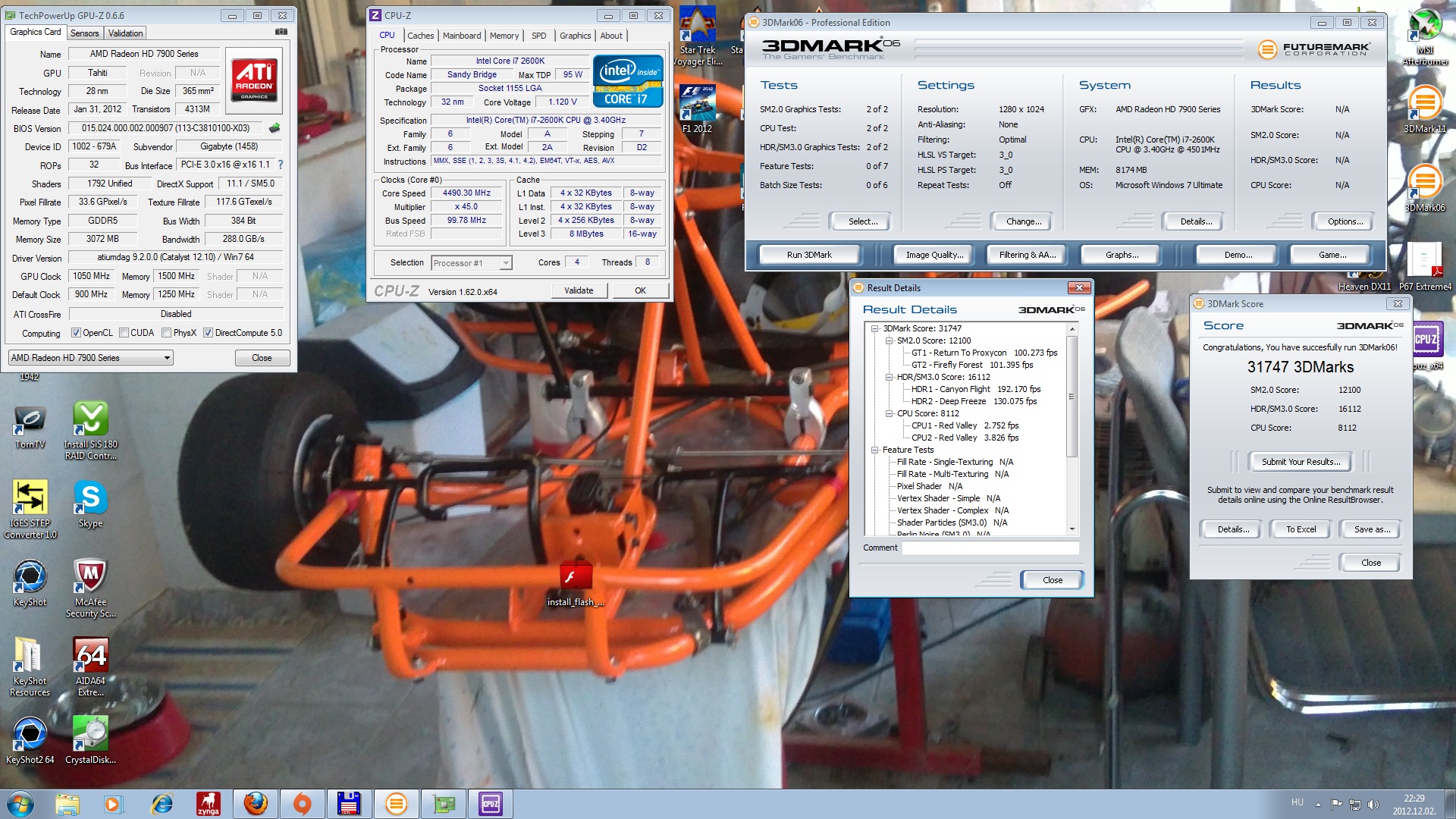
Task: Click the ATI Radeon logo in GPU-Z
Action: pyautogui.click(x=254, y=80)
